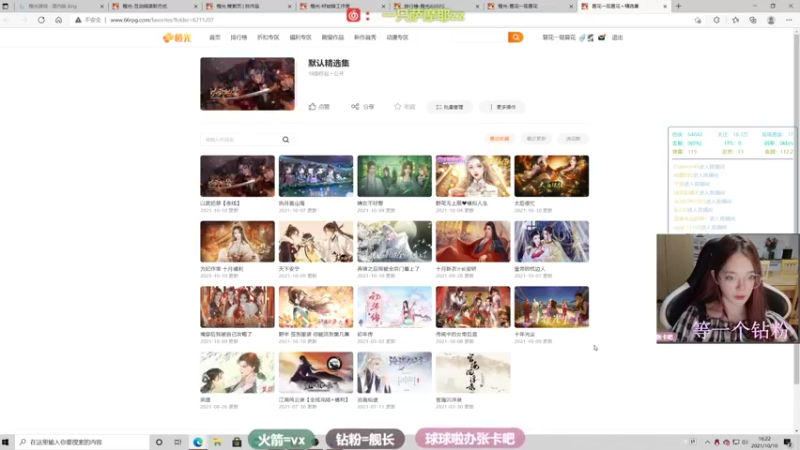The height and width of the screenshot is (450, 800).
Task: Open the 天下安宁 game thumbnail
Action: (x=316, y=241)
